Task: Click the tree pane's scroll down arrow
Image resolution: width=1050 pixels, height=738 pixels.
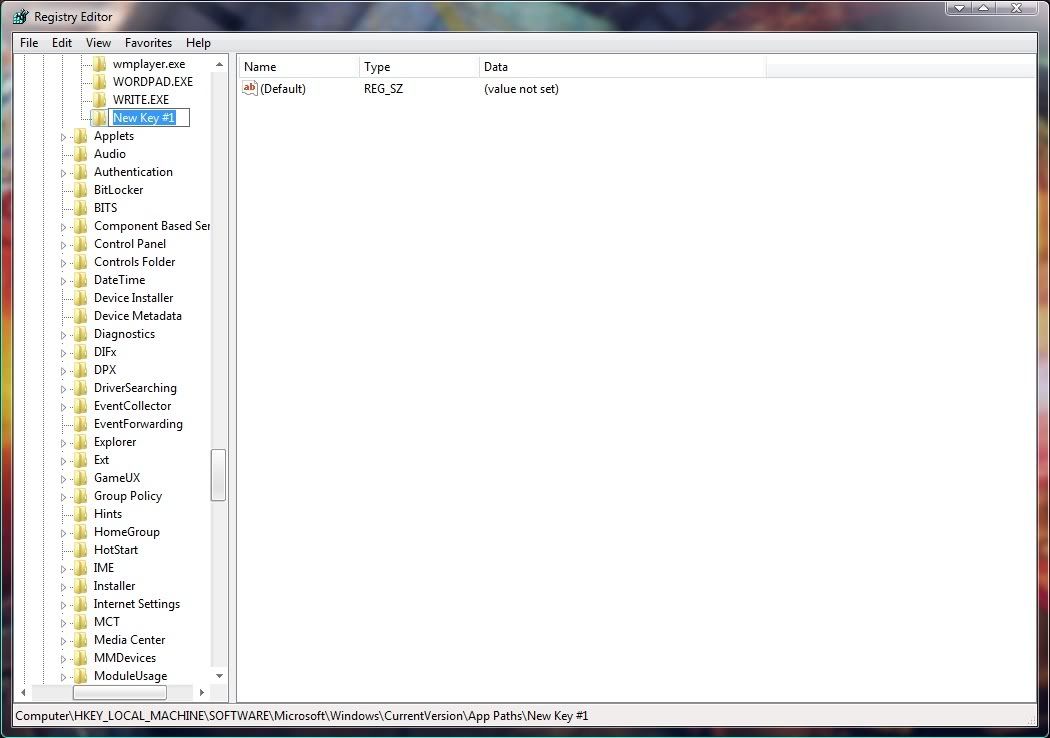Action: click(x=218, y=675)
